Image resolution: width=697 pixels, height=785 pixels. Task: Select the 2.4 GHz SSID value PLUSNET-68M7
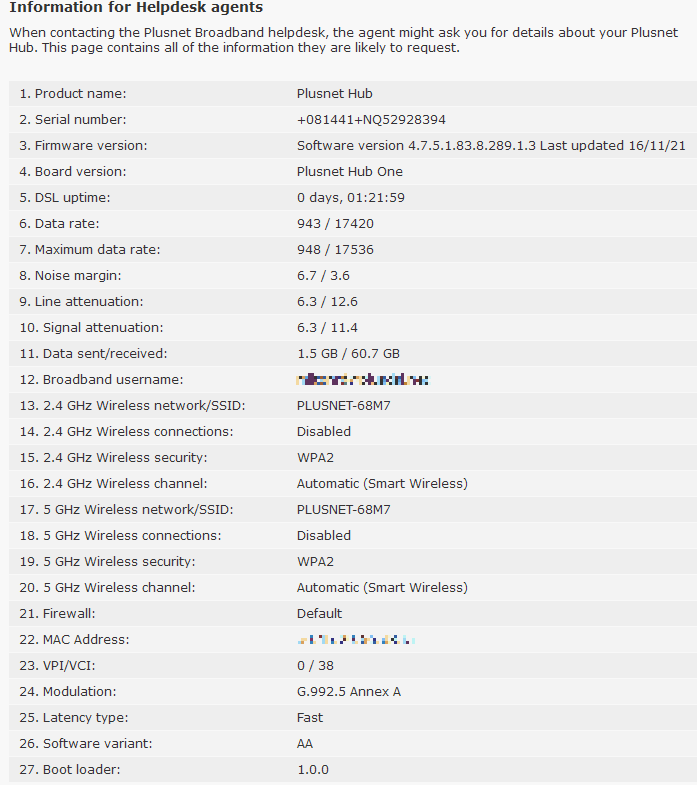(343, 406)
